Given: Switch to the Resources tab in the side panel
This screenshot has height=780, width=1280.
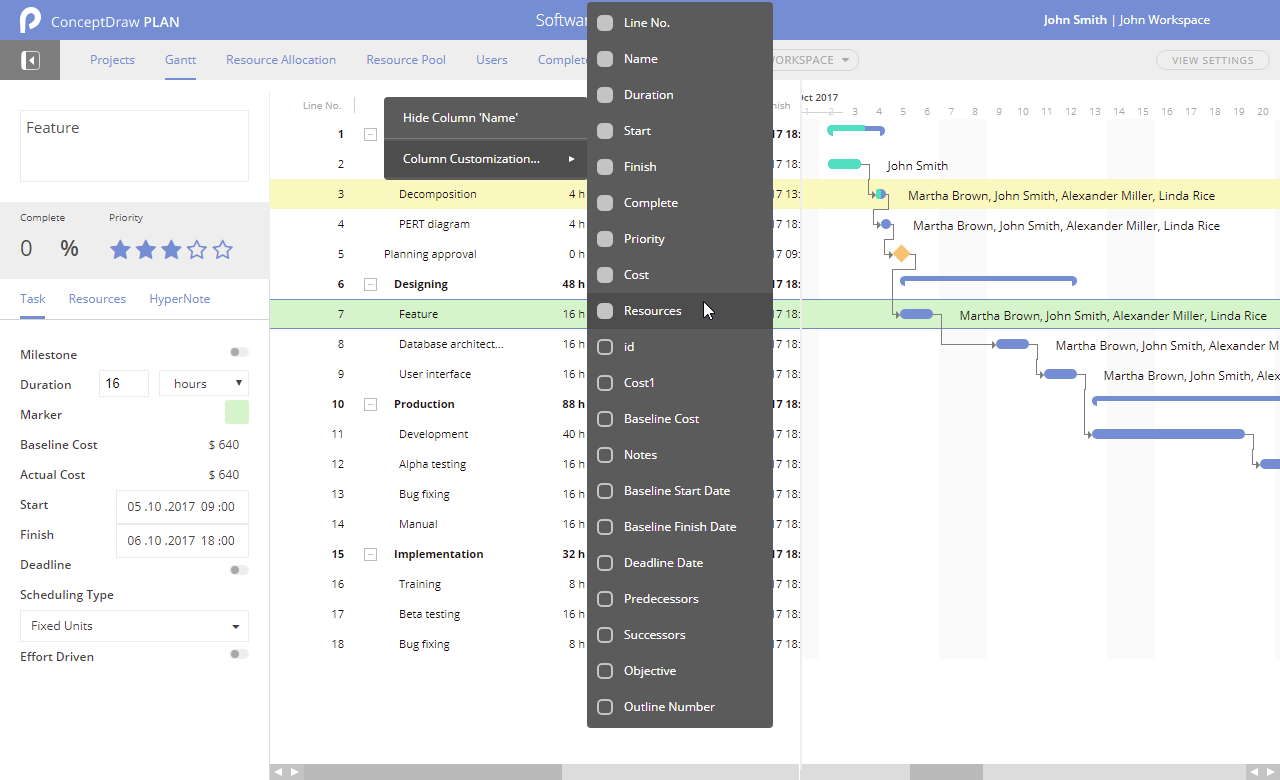Looking at the screenshot, I should pyautogui.click(x=97, y=299).
